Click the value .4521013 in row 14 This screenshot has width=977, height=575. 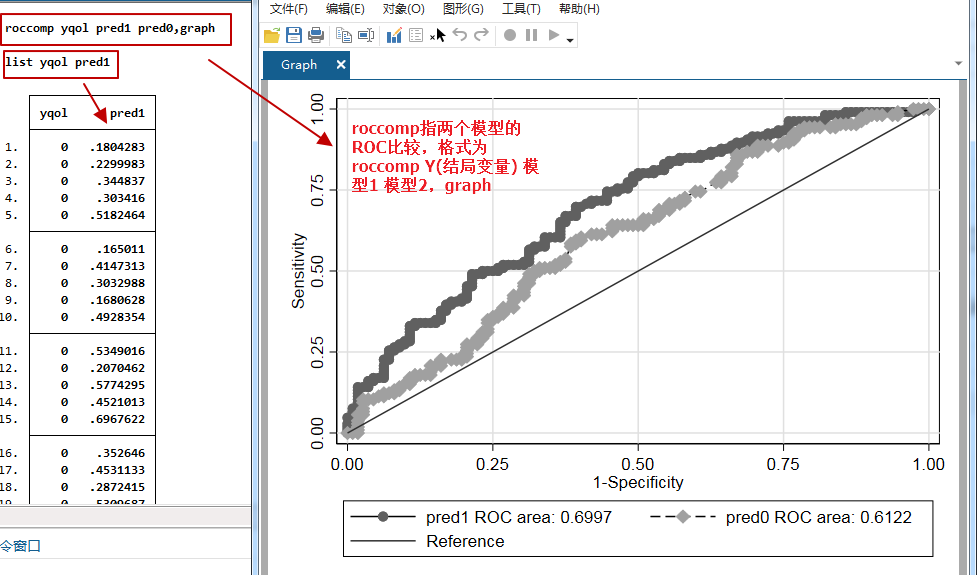pyautogui.click(x=117, y=402)
